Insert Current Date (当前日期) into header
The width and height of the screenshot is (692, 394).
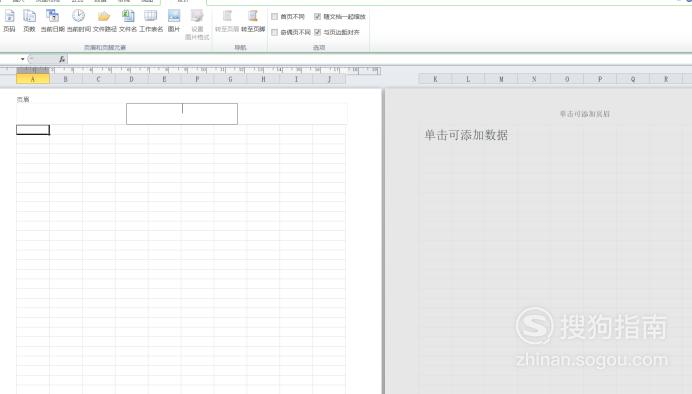tap(53, 21)
